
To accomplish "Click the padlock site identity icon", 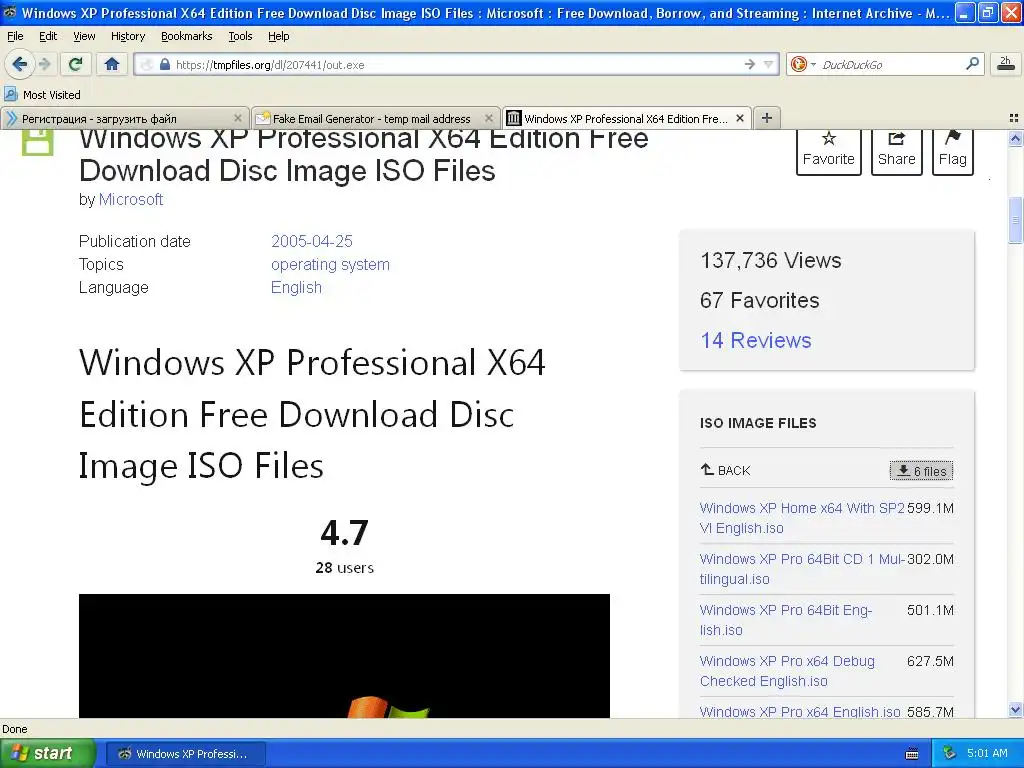I will [x=165, y=65].
